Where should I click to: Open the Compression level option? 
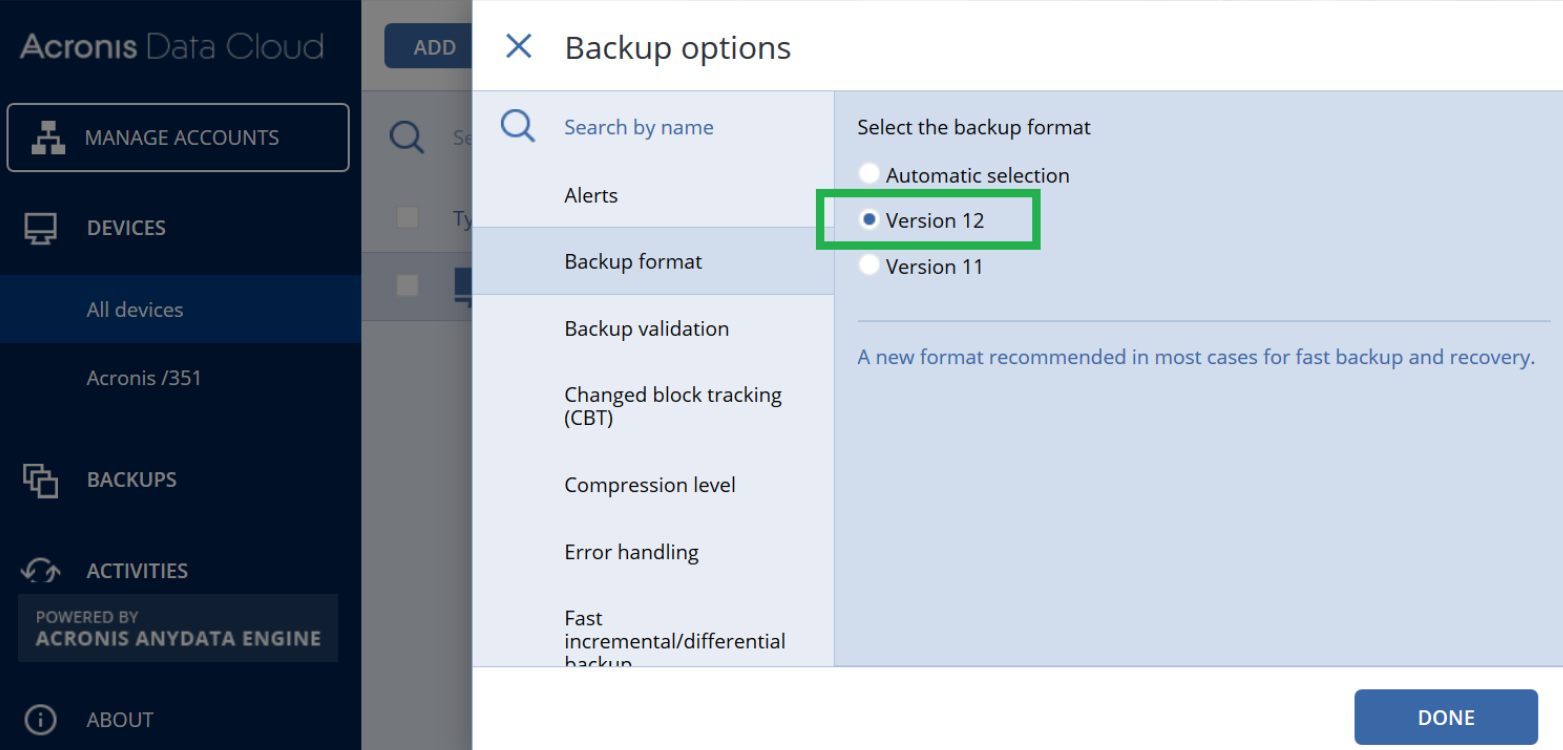653,485
